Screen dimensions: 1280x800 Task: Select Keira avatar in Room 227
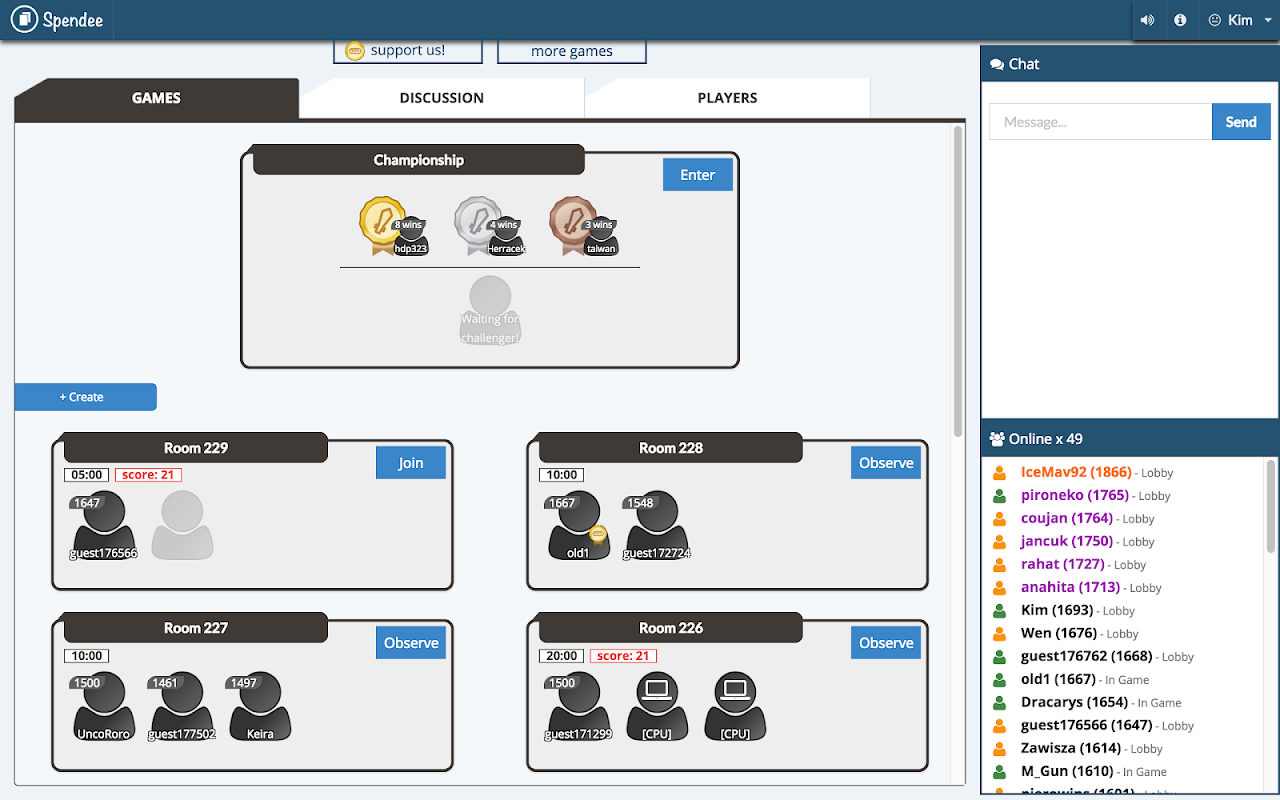pyautogui.click(x=260, y=705)
